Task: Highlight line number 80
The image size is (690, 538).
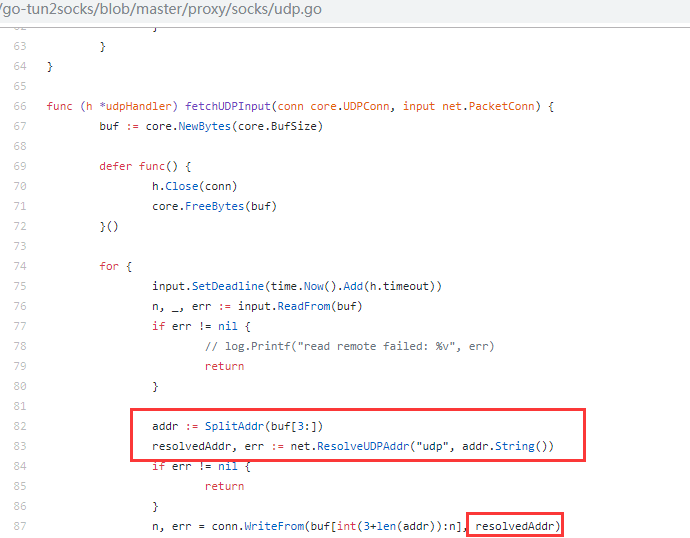Action: pos(20,386)
